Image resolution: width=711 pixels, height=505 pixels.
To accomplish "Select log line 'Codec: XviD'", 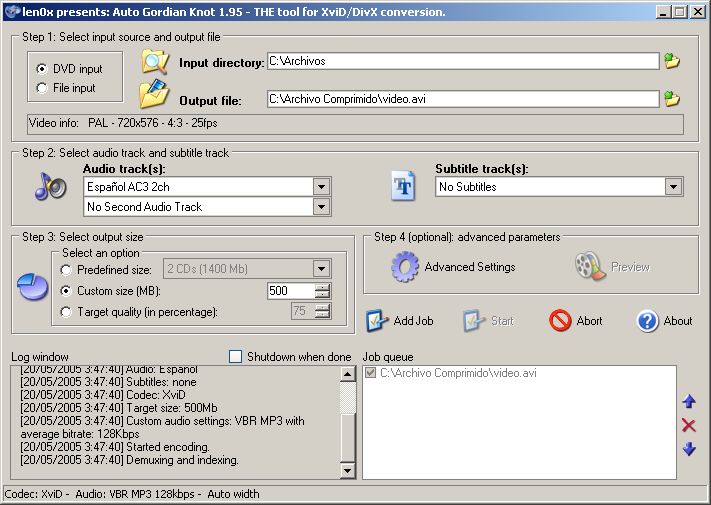I will (103, 395).
